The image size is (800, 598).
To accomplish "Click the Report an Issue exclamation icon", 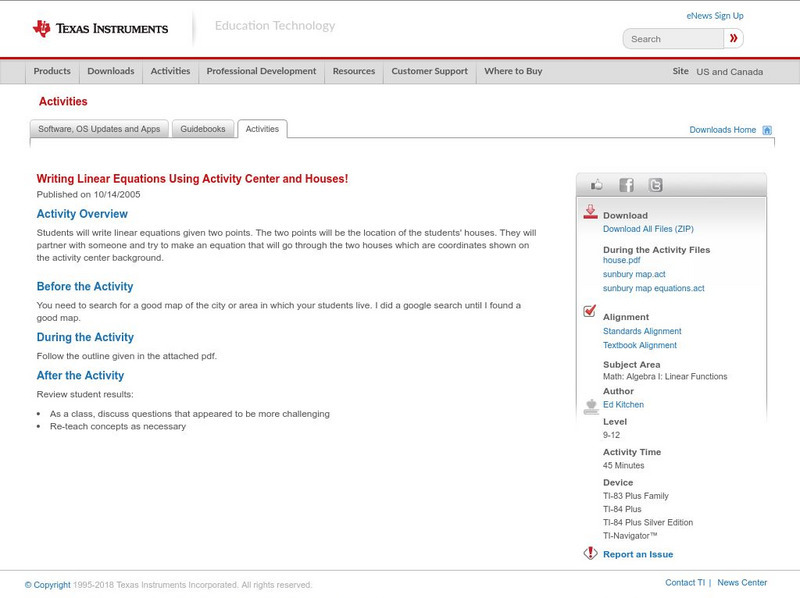I will point(590,553).
